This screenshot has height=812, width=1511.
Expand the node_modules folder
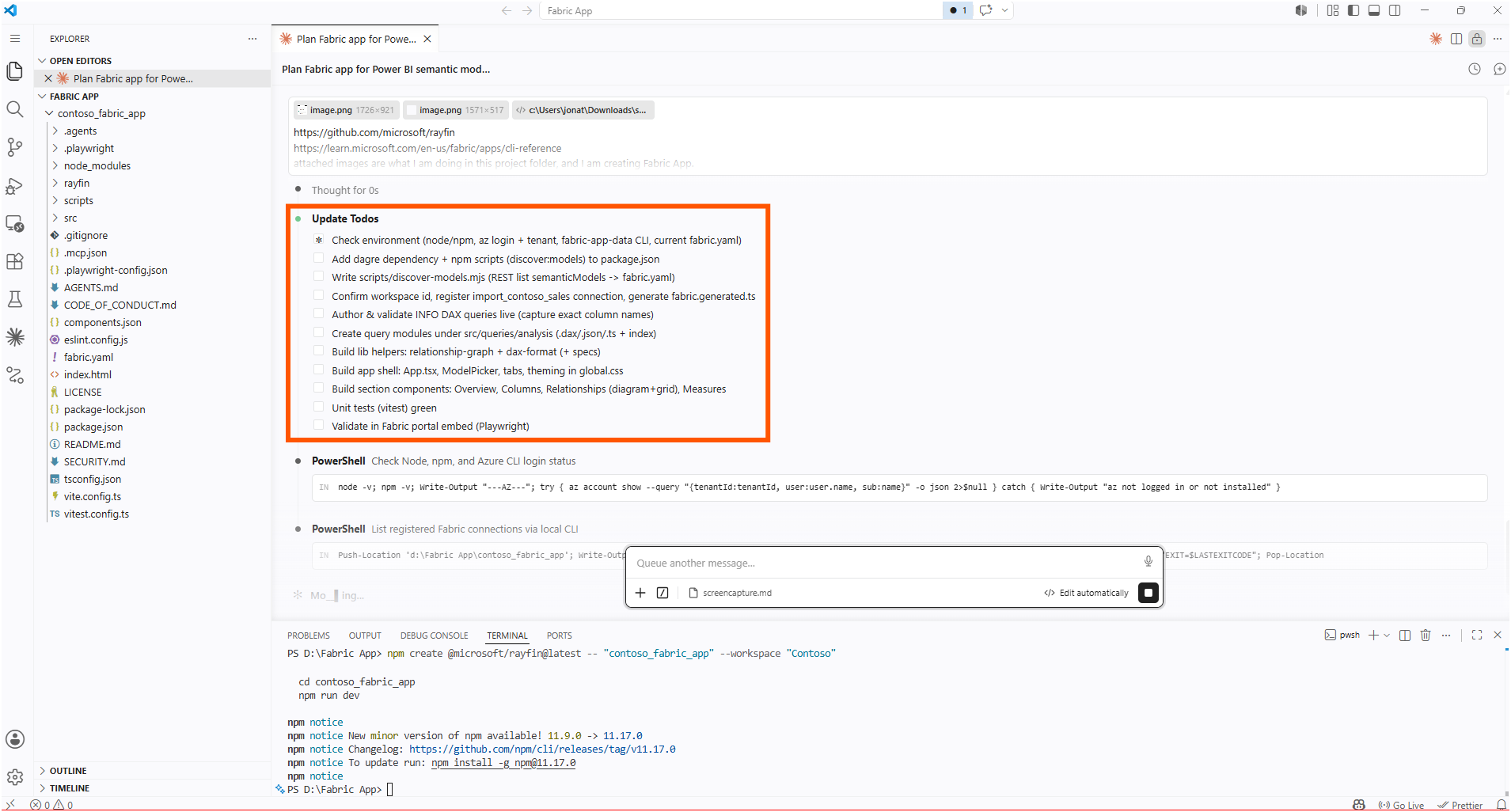tap(55, 166)
